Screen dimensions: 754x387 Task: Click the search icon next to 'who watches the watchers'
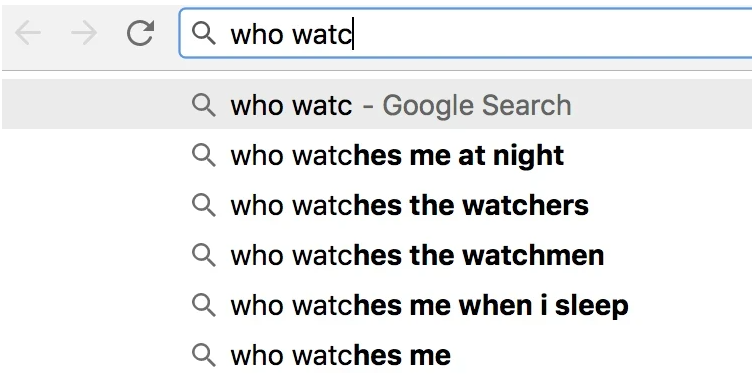(203, 205)
